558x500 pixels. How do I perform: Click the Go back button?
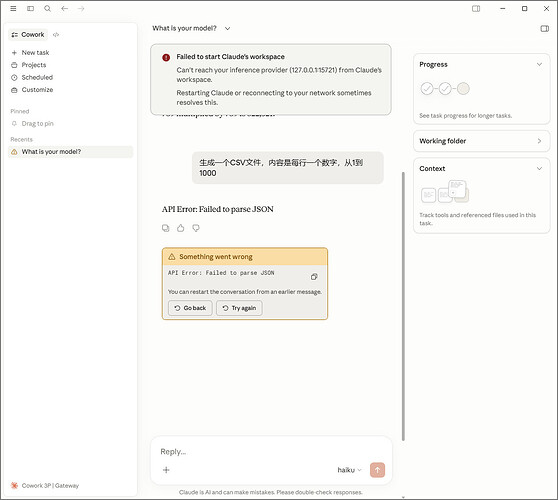pos(190,308)
